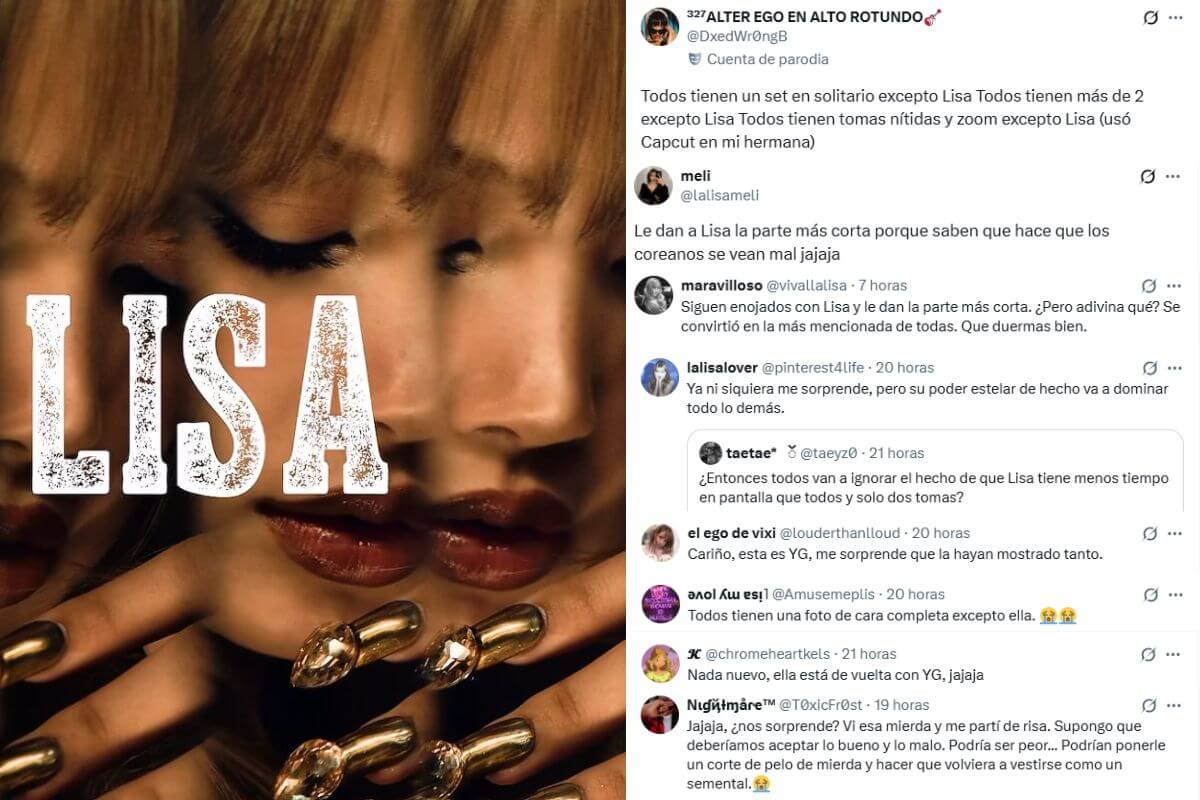Open meli's profile avatar
1200x800 pixels.
coord(653,186)
